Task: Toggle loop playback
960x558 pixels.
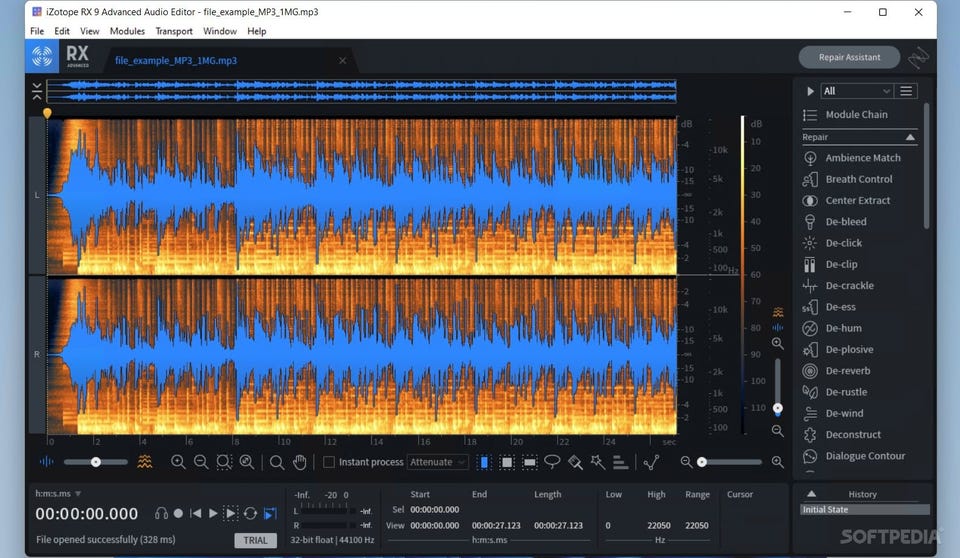Action: point(250,514)
